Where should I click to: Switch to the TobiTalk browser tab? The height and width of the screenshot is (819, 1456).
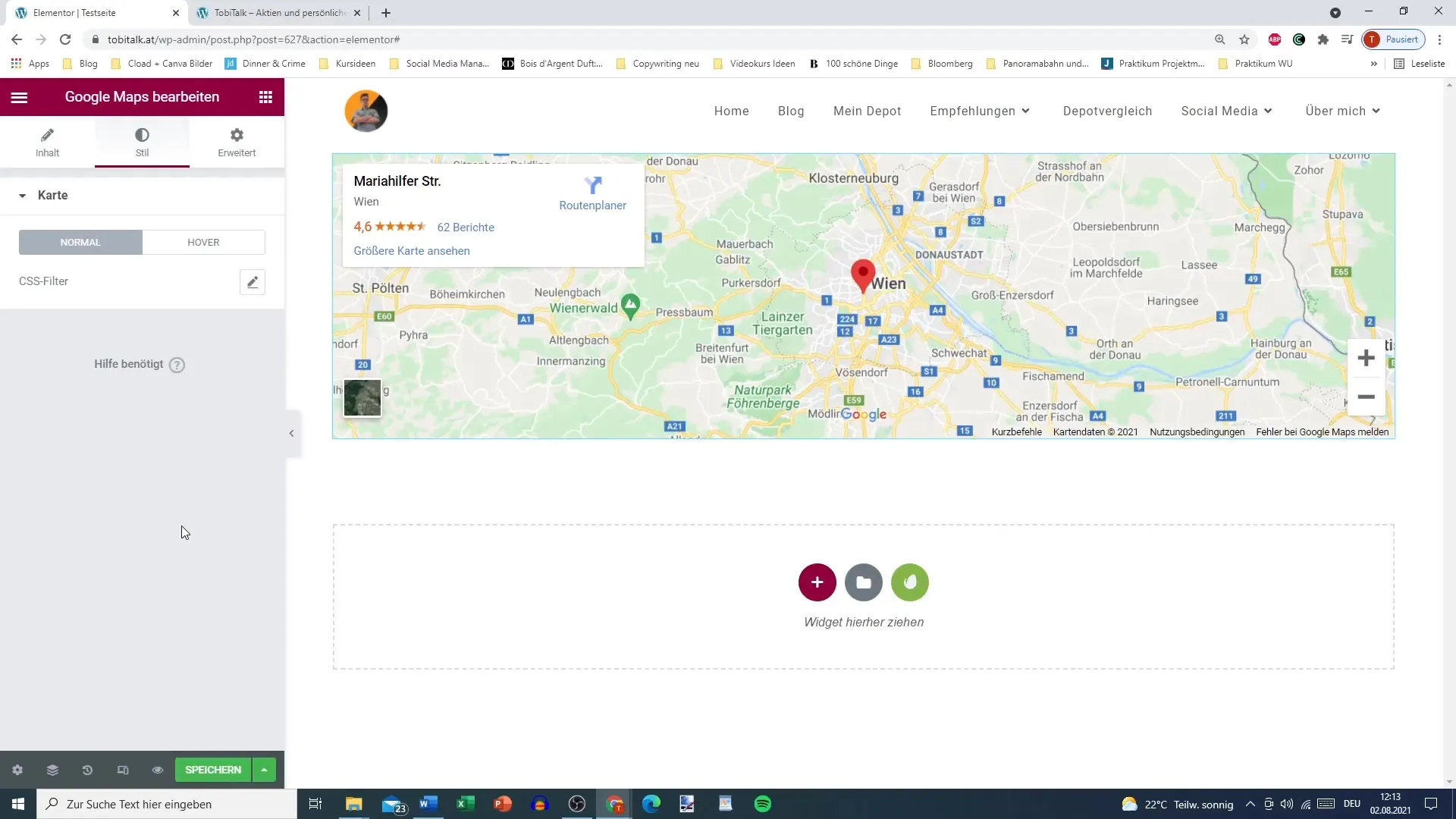(x=278, y=13)
